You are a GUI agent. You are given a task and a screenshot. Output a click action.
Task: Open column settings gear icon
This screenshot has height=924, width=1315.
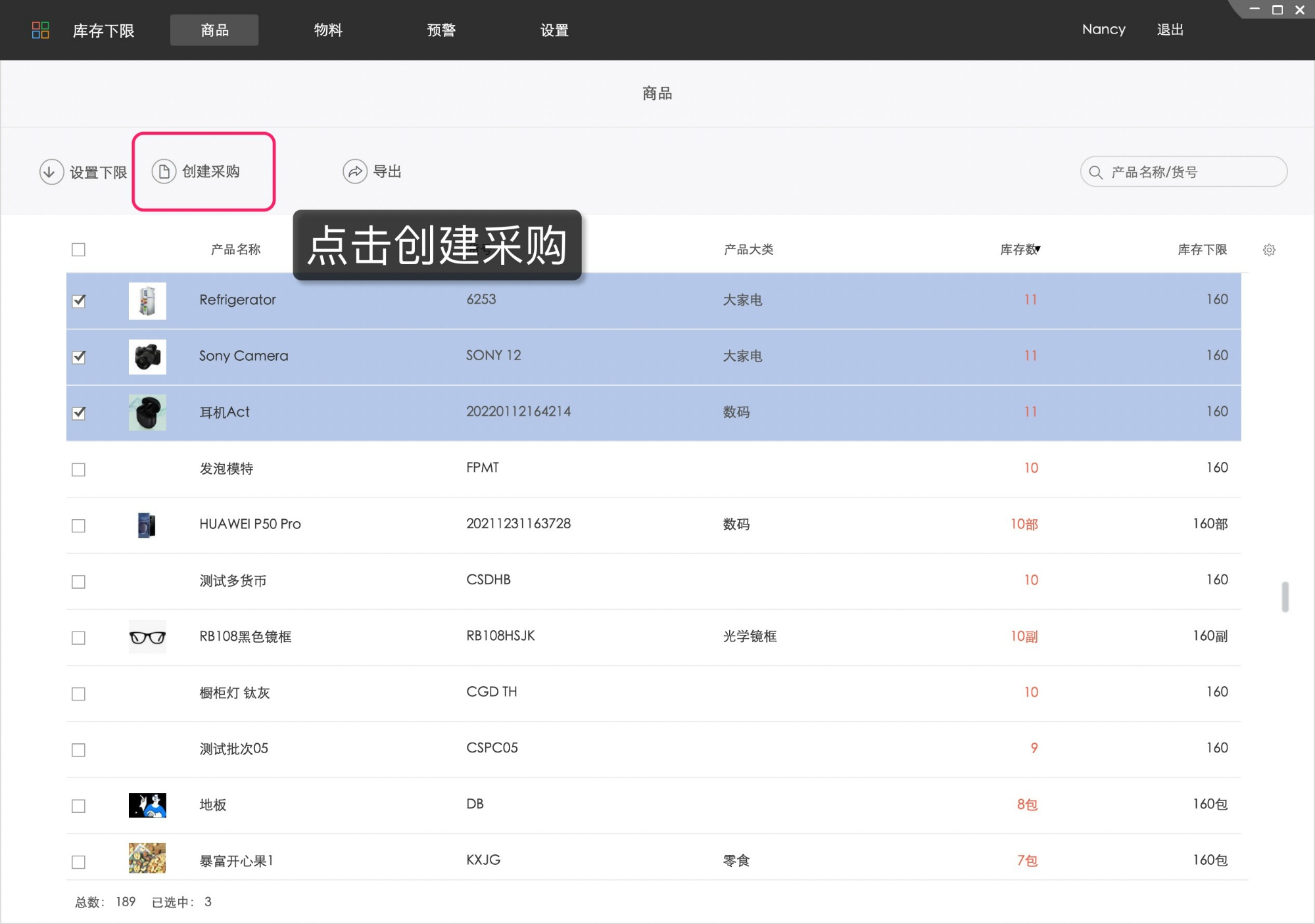tap(1269, 250)
